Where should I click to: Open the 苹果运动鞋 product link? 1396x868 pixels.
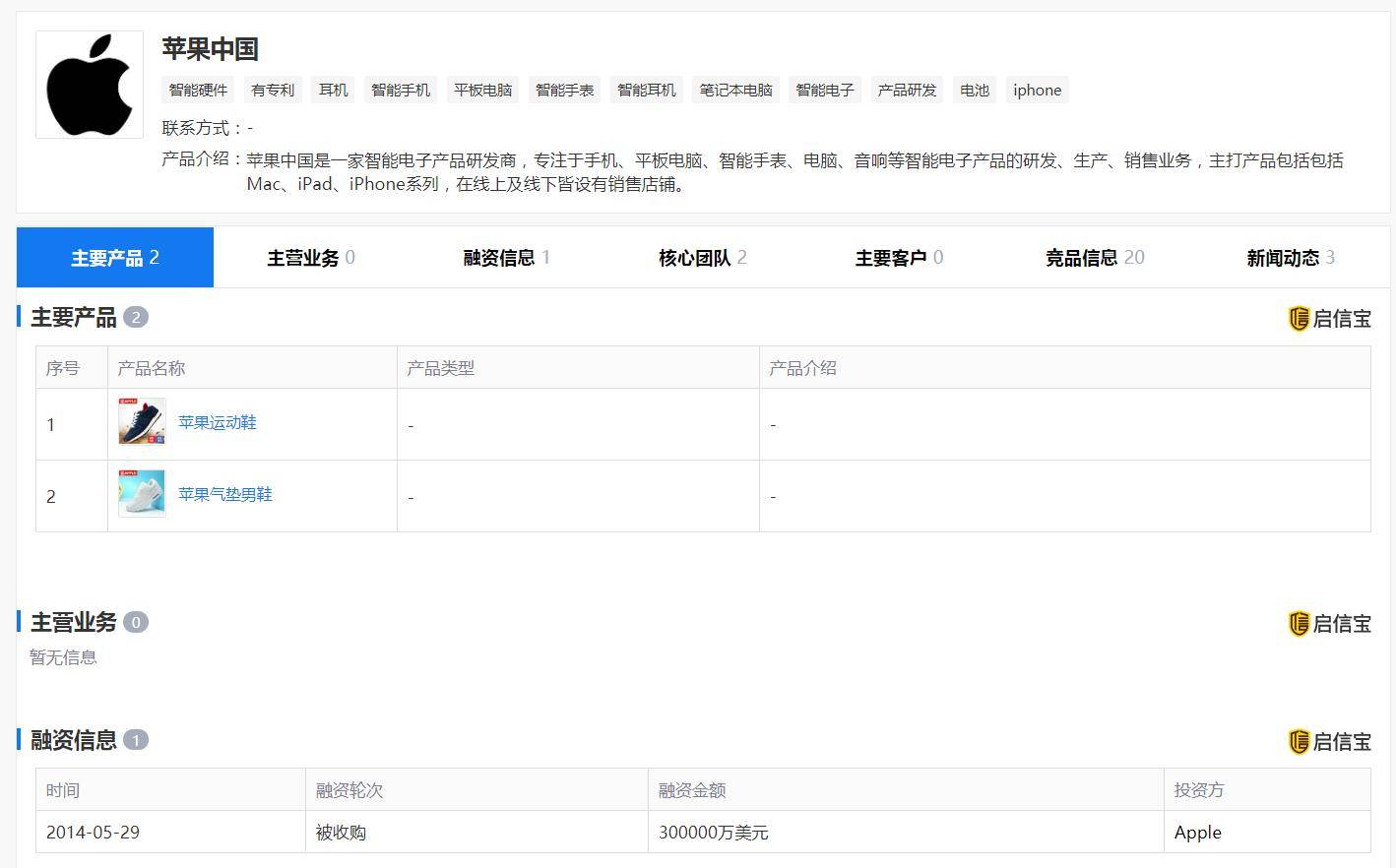pyautogui.click(x=217, y=422)
